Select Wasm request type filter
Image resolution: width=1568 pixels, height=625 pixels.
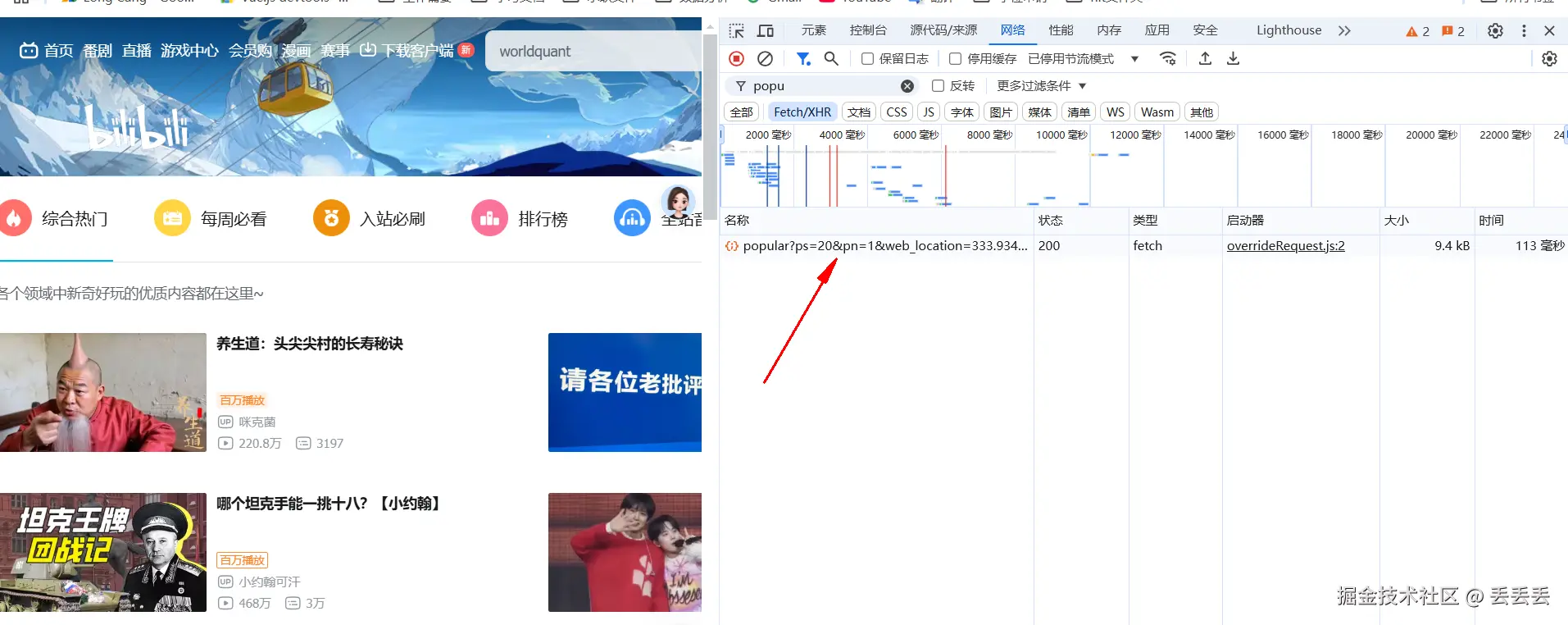click(x=1157, y=112)
